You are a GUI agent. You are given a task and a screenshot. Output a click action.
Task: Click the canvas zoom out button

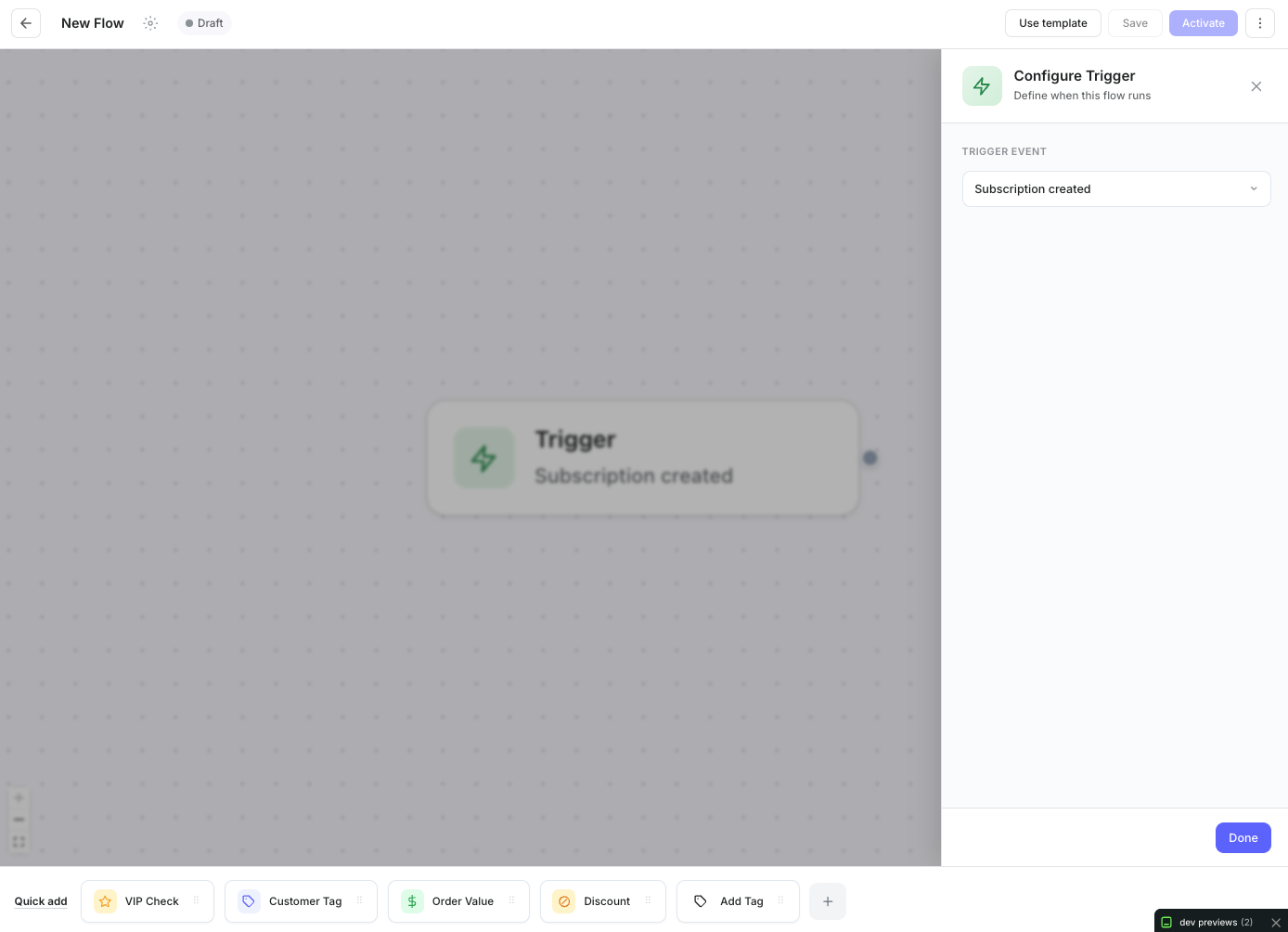click(19, 820)
